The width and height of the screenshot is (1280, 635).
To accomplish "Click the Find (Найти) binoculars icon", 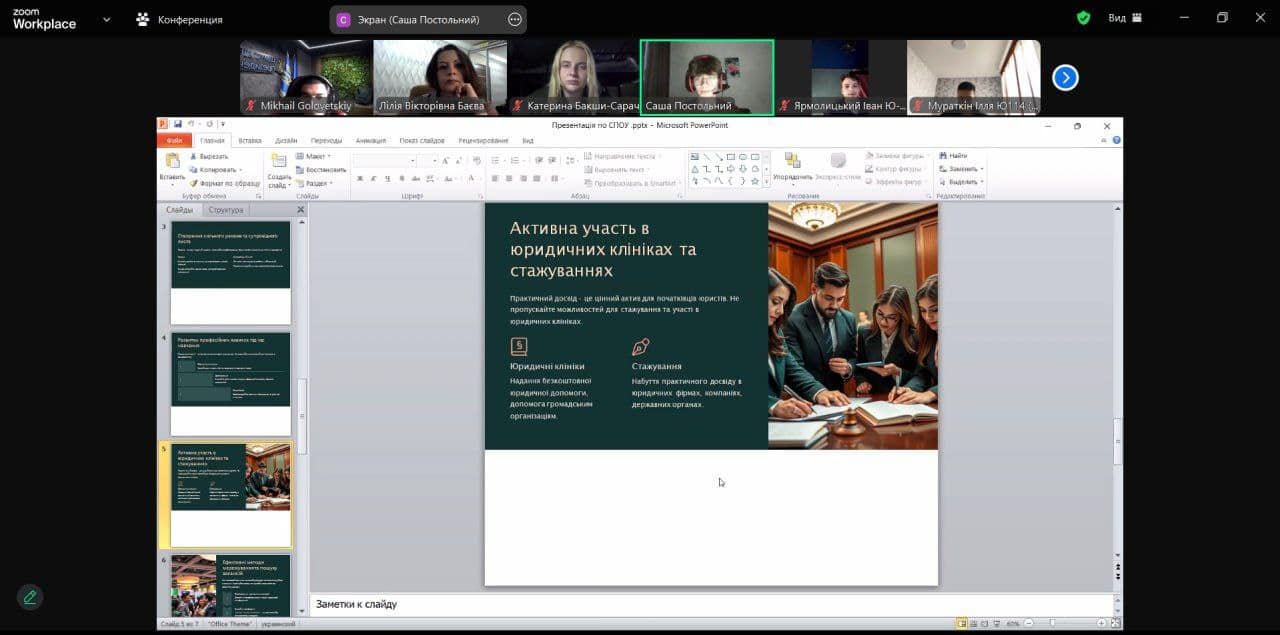I will (943, 156).
